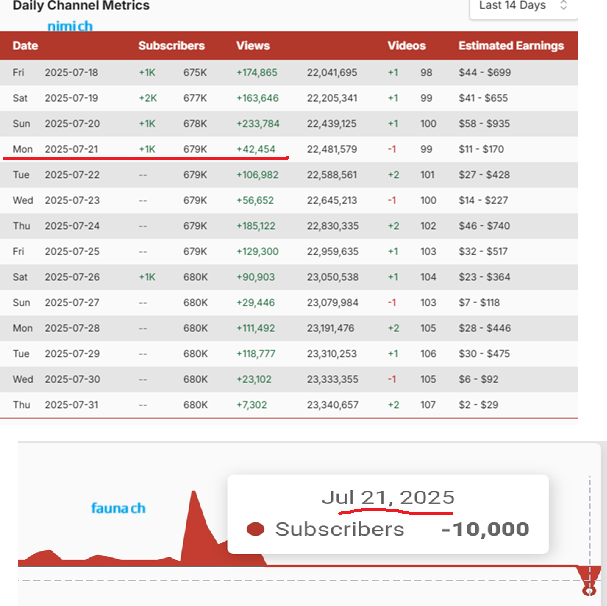
Task: Click the views gain +129,300
Action: (x=257, y=251)
